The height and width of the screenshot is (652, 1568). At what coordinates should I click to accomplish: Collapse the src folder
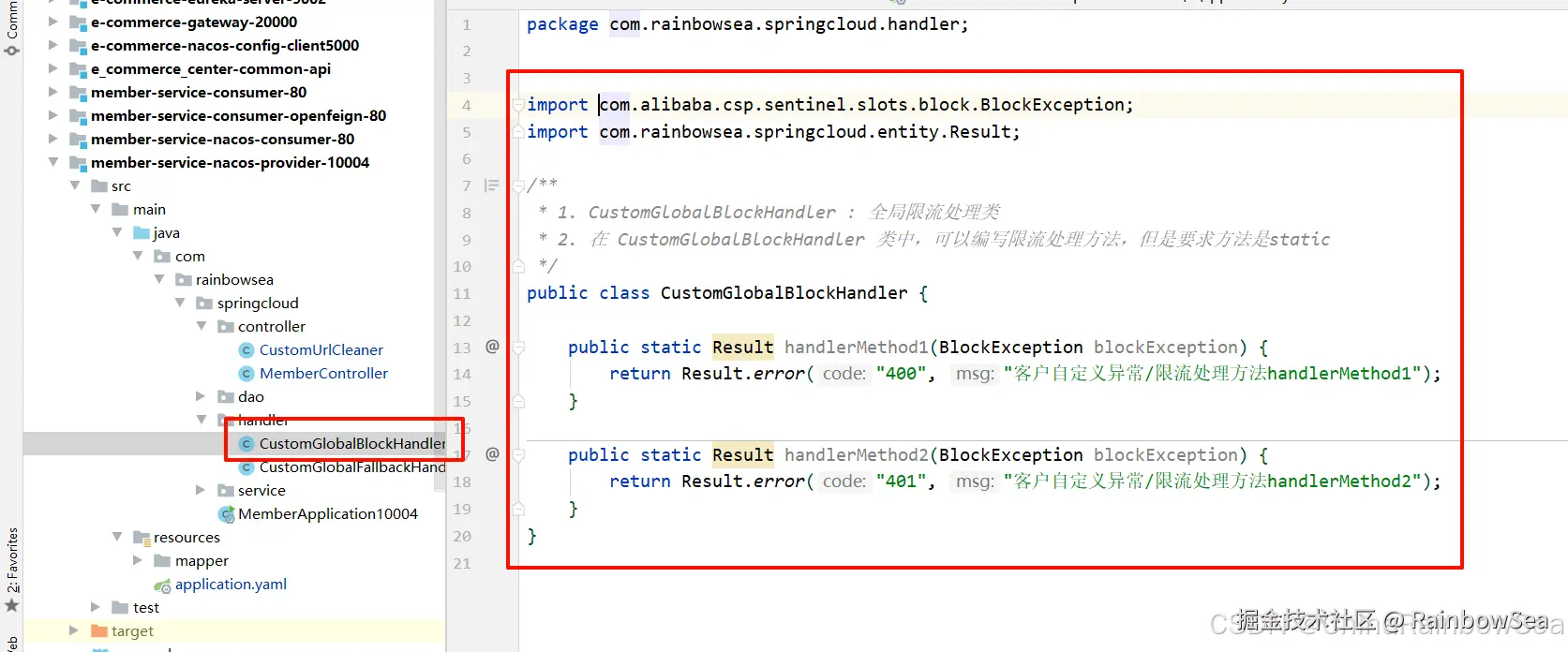(x=75, y=185)
